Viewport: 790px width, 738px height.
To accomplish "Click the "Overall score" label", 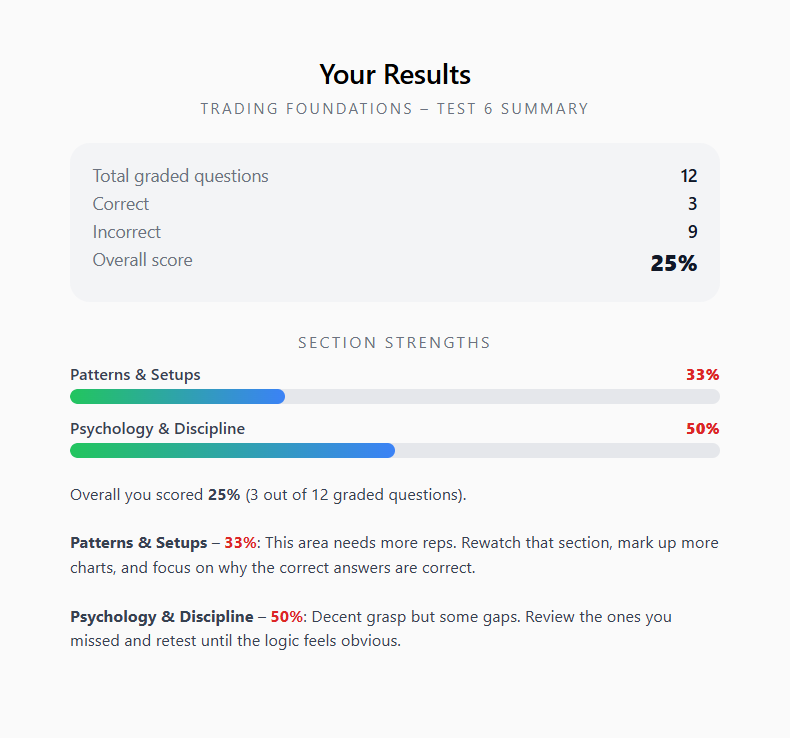I will point(143,260).
